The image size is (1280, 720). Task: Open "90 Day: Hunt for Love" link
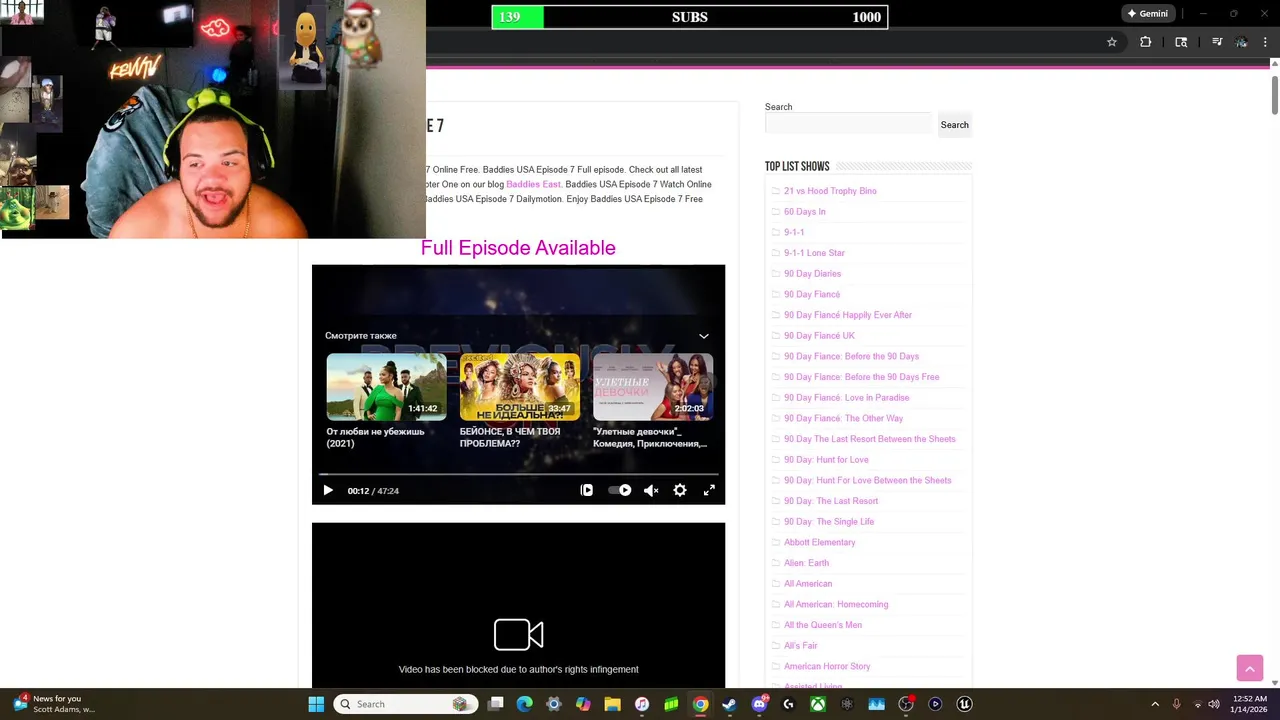[826, 460]
